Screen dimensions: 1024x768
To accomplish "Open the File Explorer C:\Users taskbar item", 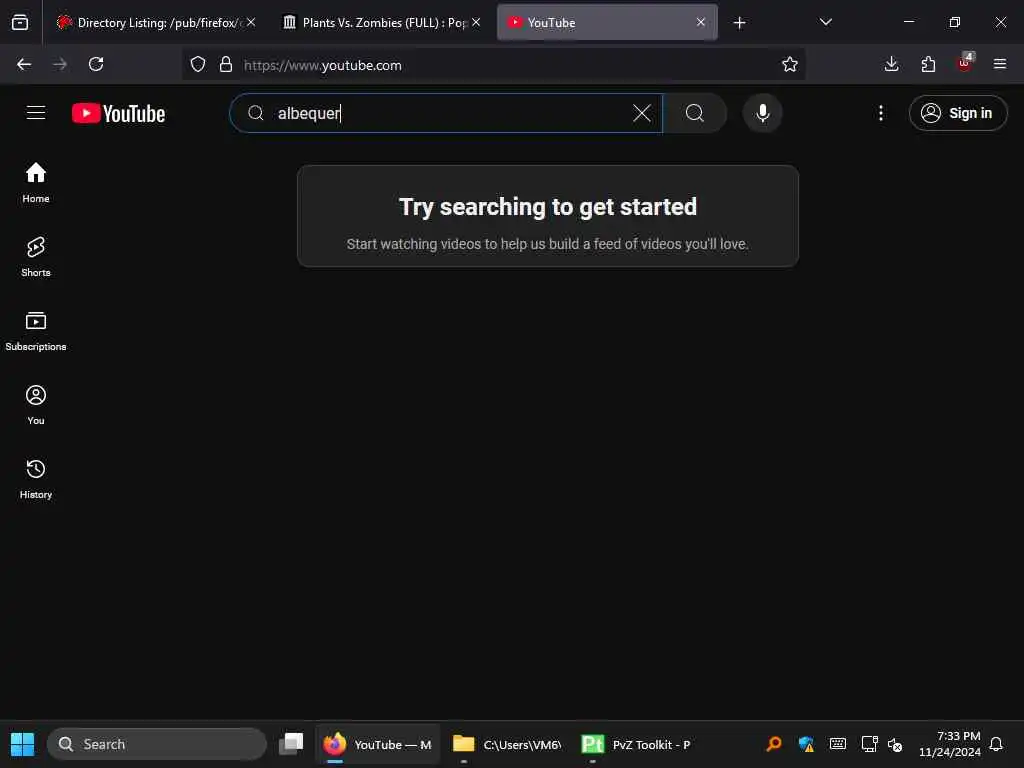I will pos(507,744).
